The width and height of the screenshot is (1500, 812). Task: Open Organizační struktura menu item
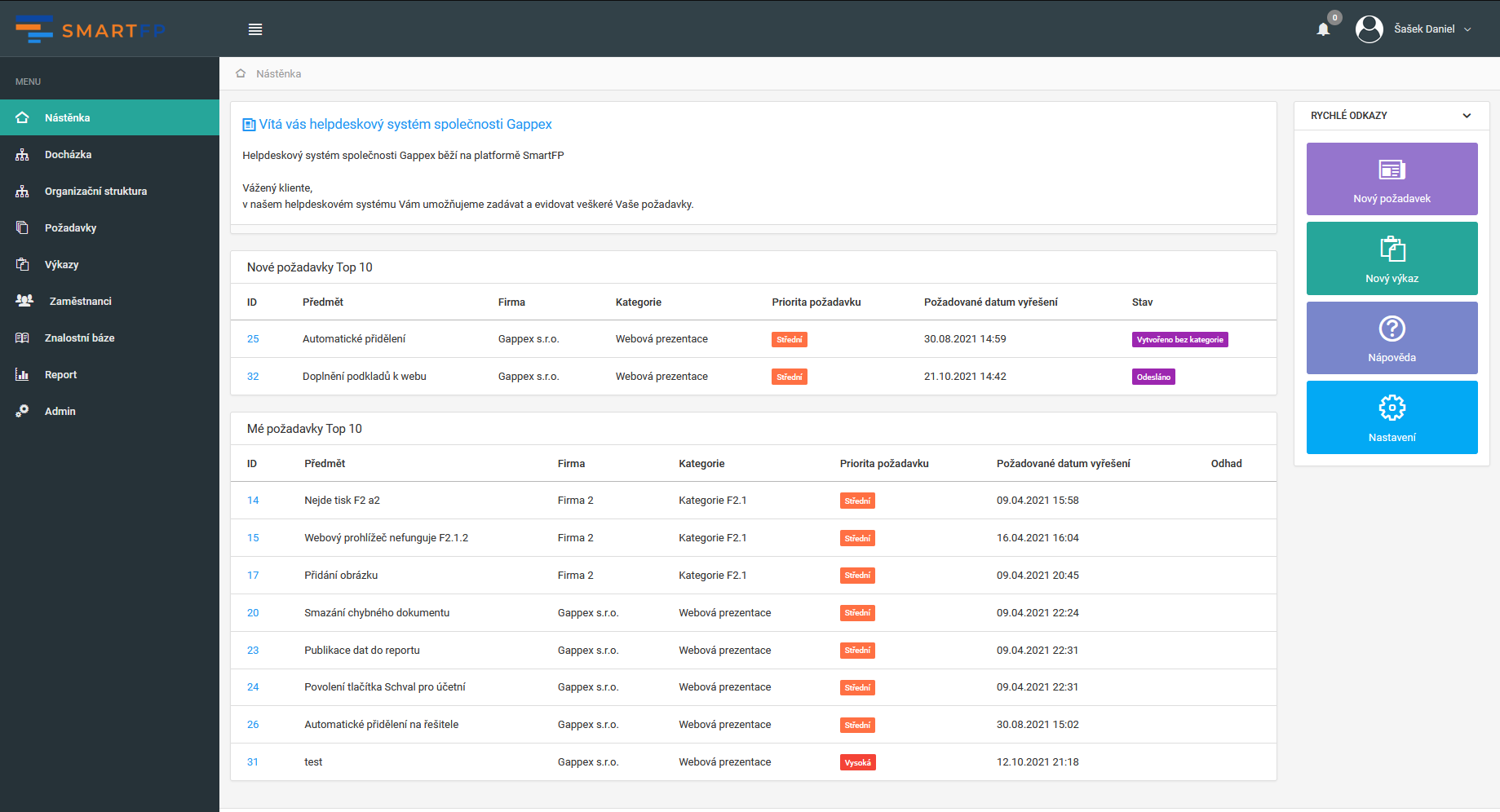click(x=109, y=191)
